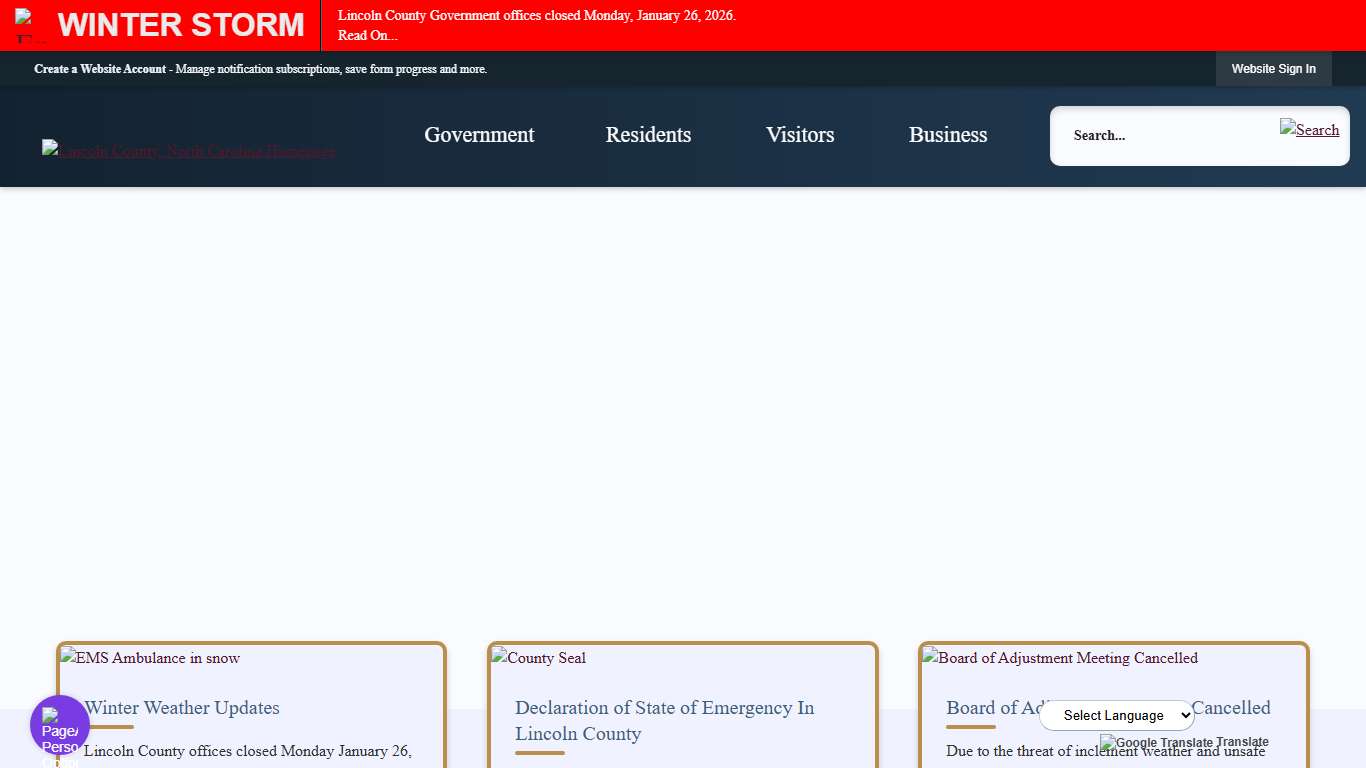Click the purple Page/Personalization widget
The width and height of the screenshot is (1366, 768).
59,723
